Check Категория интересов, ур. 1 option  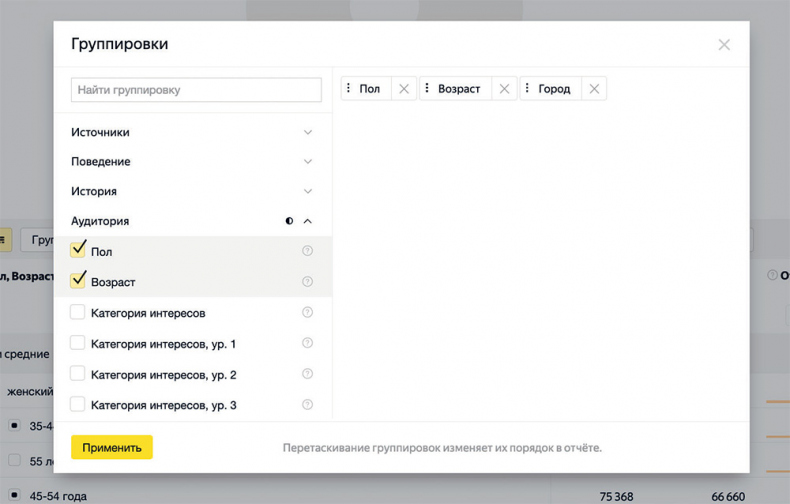tap(78, 343)
